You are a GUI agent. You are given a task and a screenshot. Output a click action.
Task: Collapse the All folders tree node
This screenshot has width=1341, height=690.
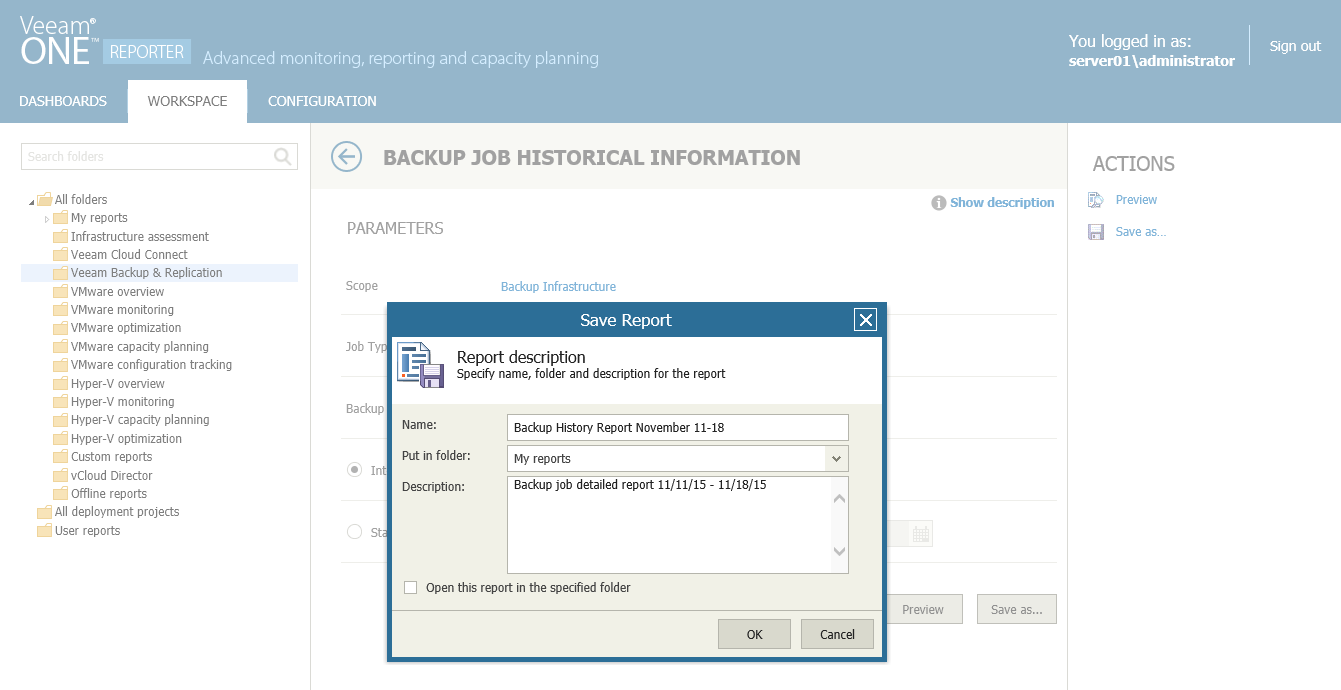coord(31,202)
